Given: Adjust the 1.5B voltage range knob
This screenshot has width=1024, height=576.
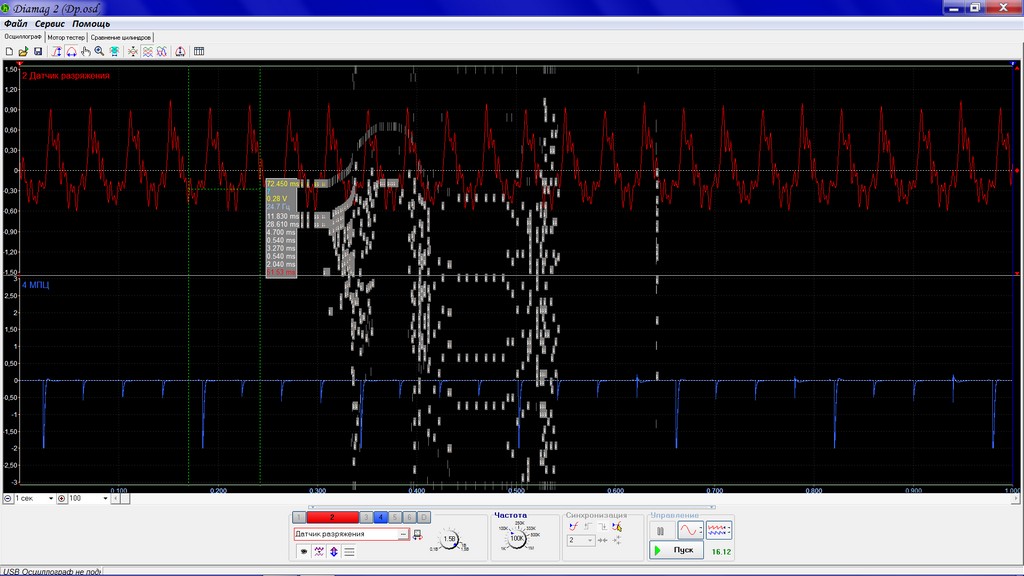Looking at the screenshot, I should 449,540.
